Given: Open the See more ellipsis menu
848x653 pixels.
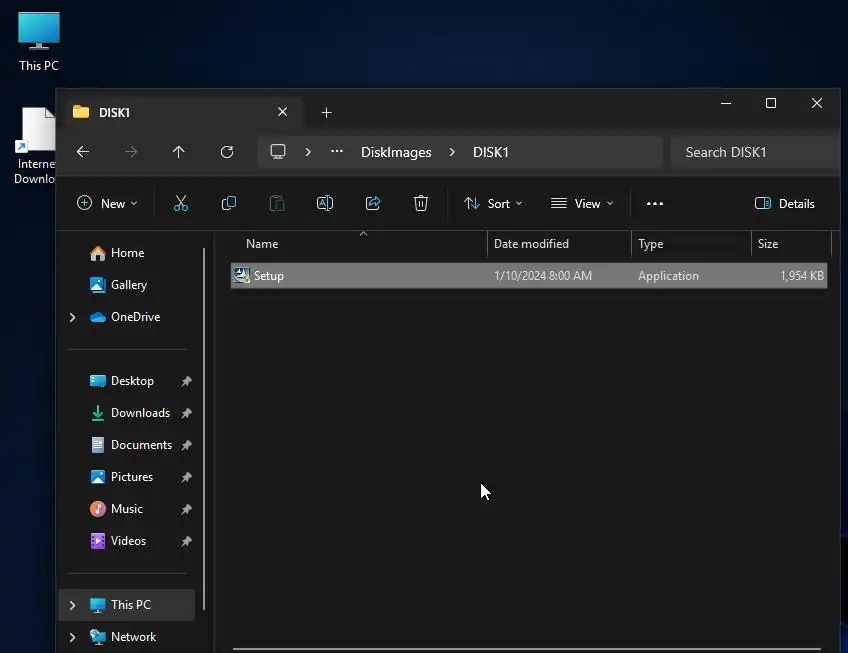Looking at the screenshot, I should pos(654,203).
